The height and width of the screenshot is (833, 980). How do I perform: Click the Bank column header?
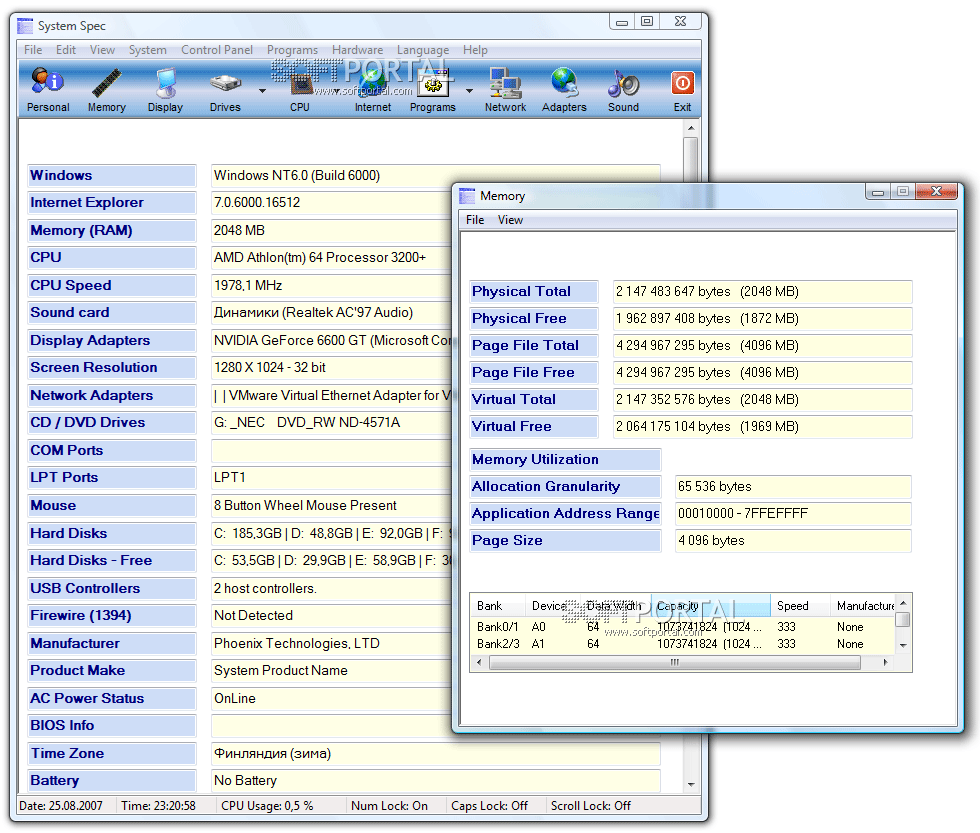pyautogui.click(x=498, y=606)
